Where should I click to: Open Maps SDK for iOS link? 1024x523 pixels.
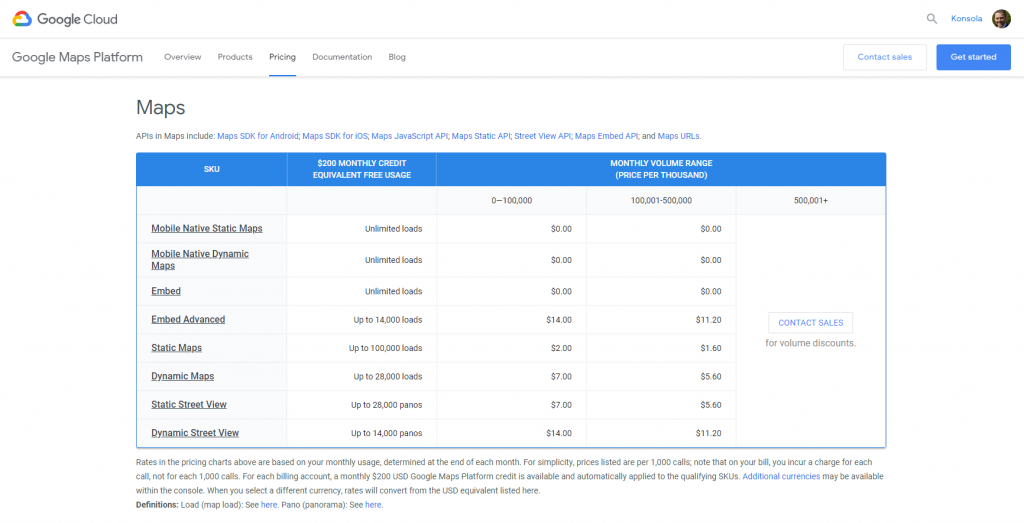(336, 136)
